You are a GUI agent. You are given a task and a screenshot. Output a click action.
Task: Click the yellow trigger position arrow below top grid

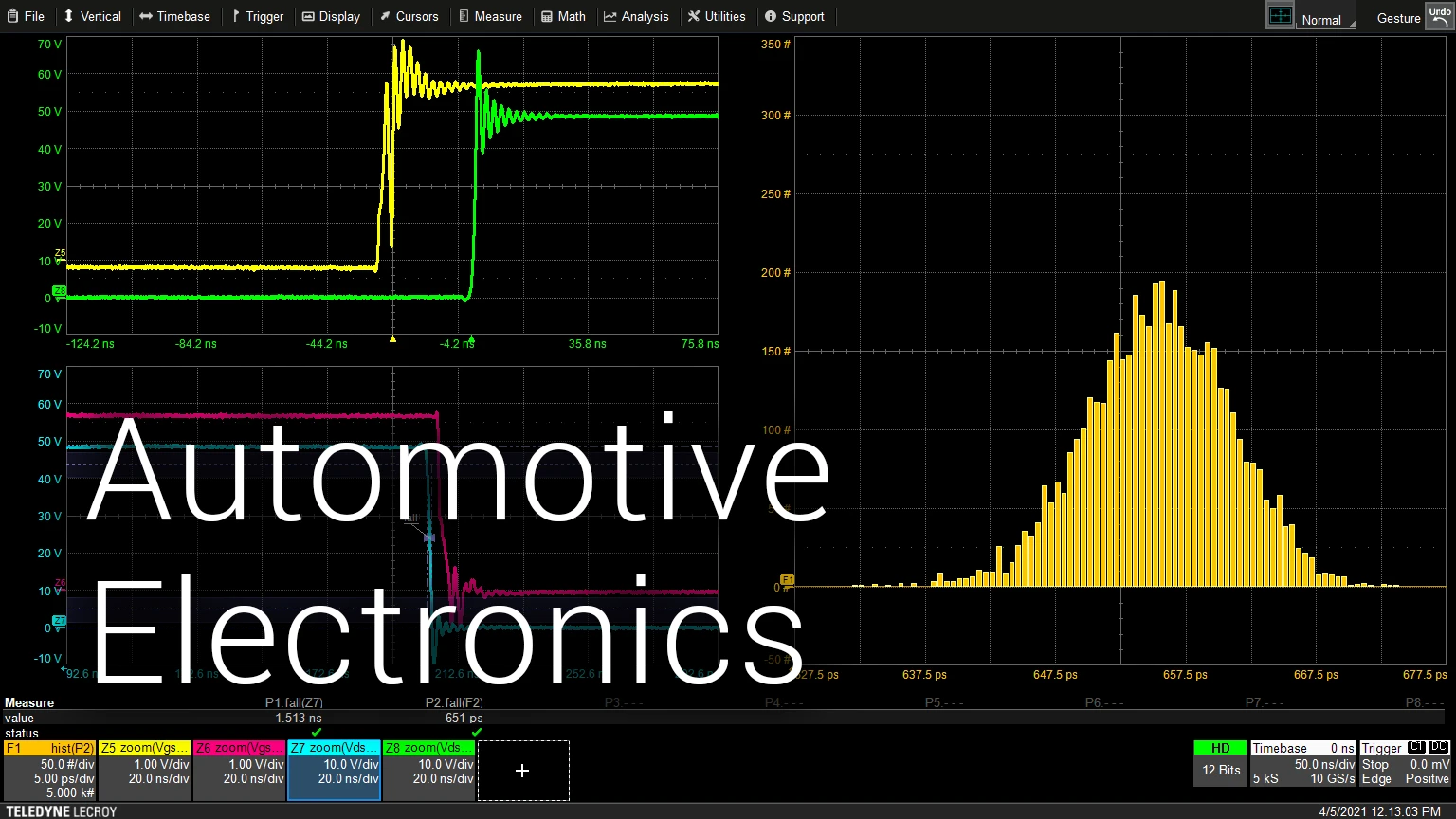393,338
